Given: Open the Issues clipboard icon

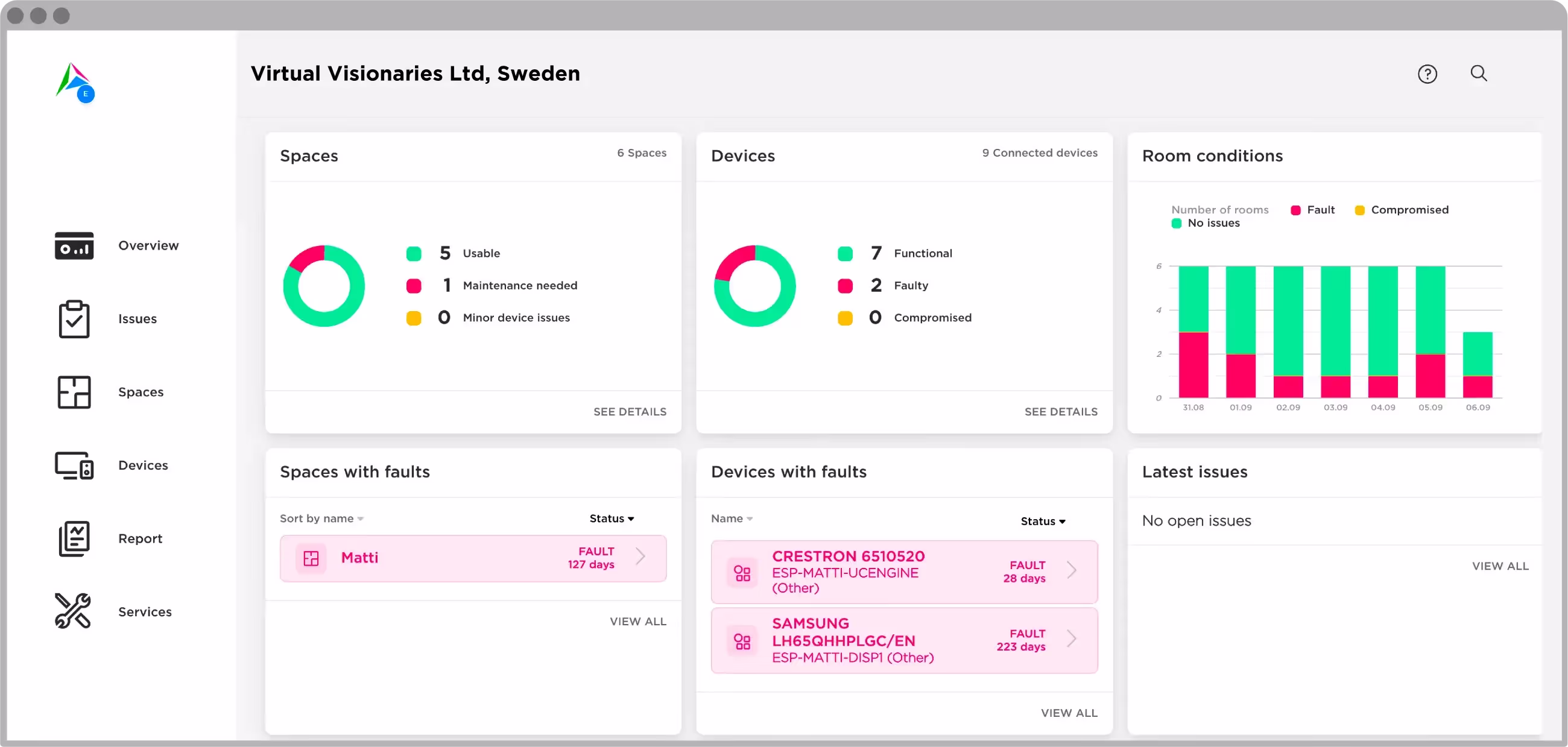Looking at the screenshot, I should (x=74, y=319).
